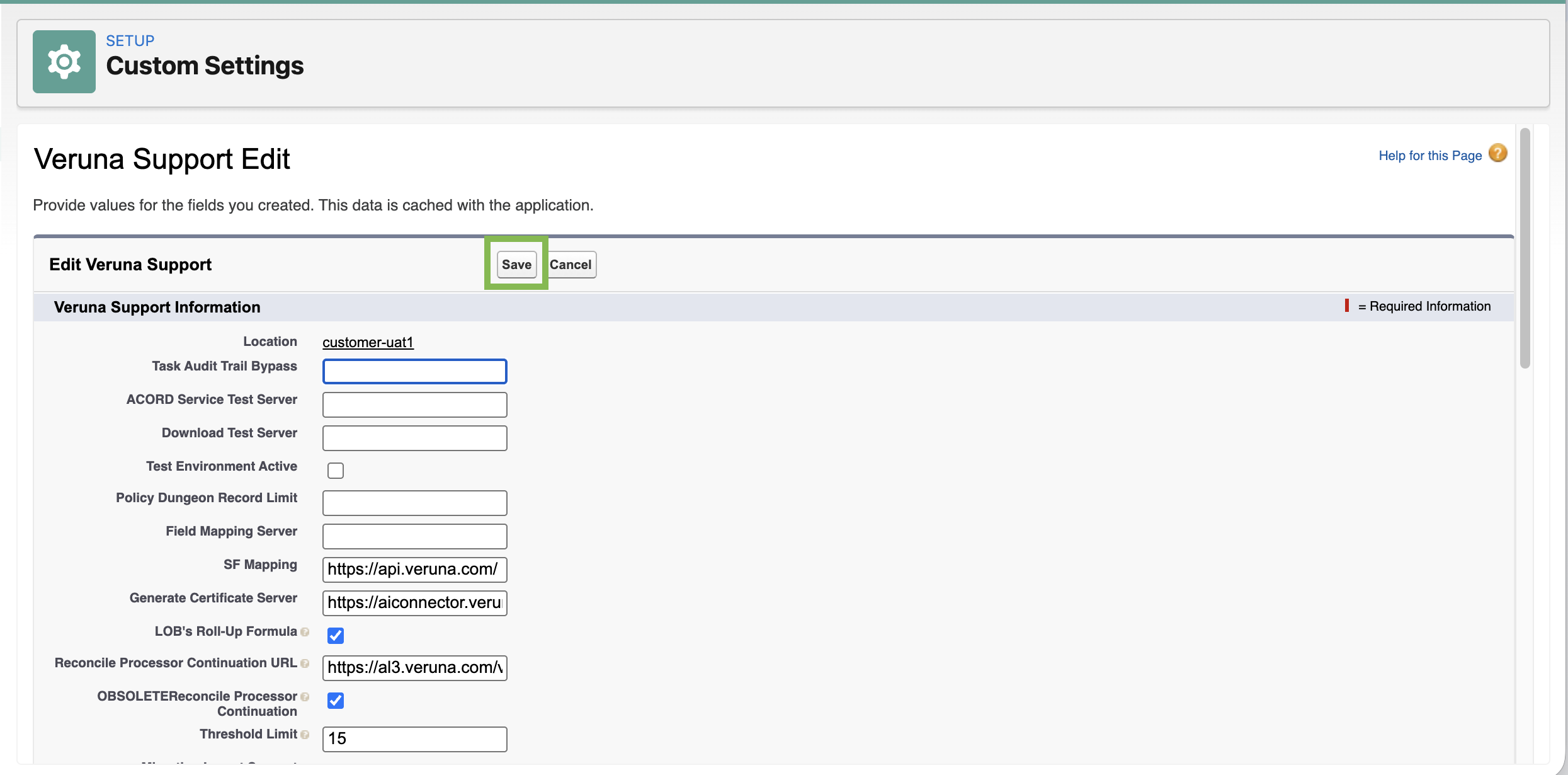
Task: Show help for LOB's Roll-Up Formula
Action: 305,632
